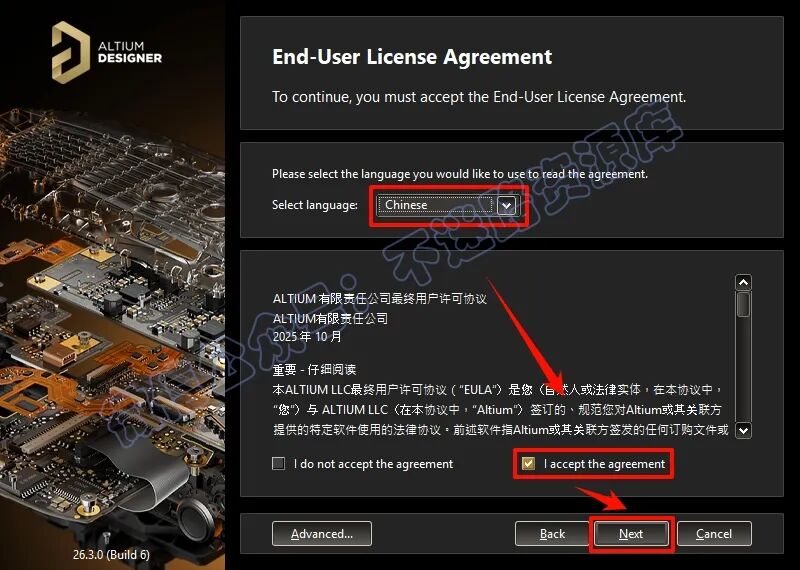Click the 'I do not accept the agreement' label
800x570 pixels.
click(373, 464)
